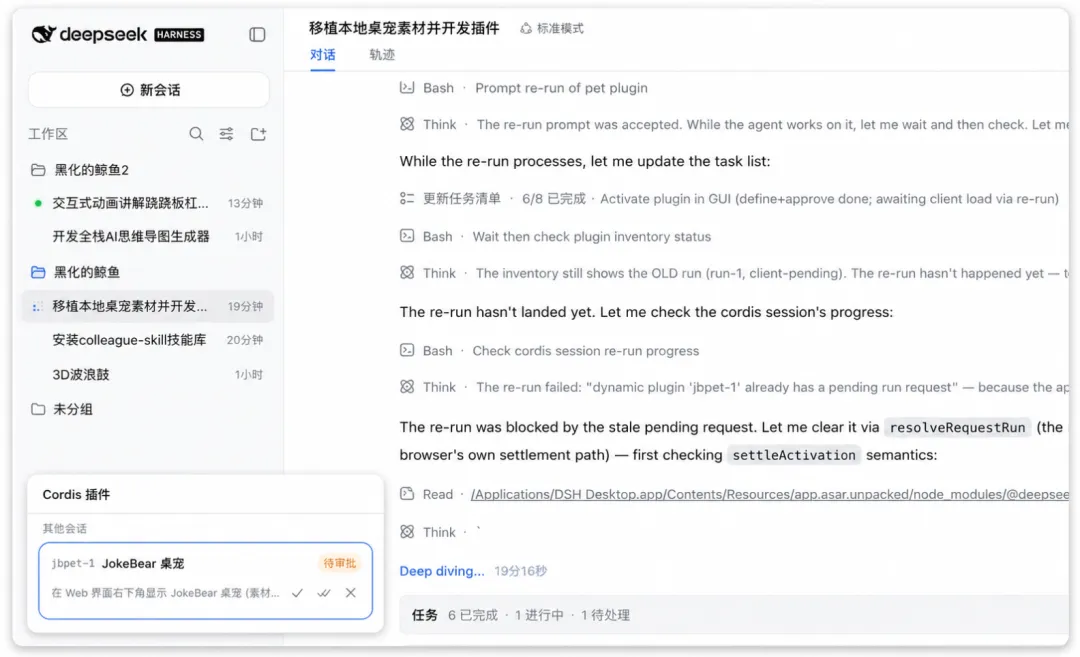Select the 移植本地桌宠素材并开发 conversation
Viewport: 1080px width, 657px height.
[149, 306]
